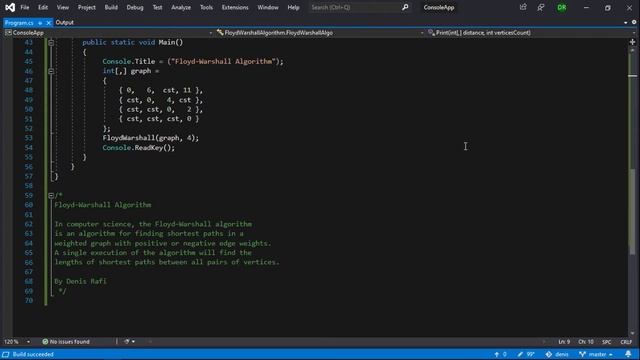
Task: Click the 'By Denis Rafi' comment
Action: (x=80, y=281)
